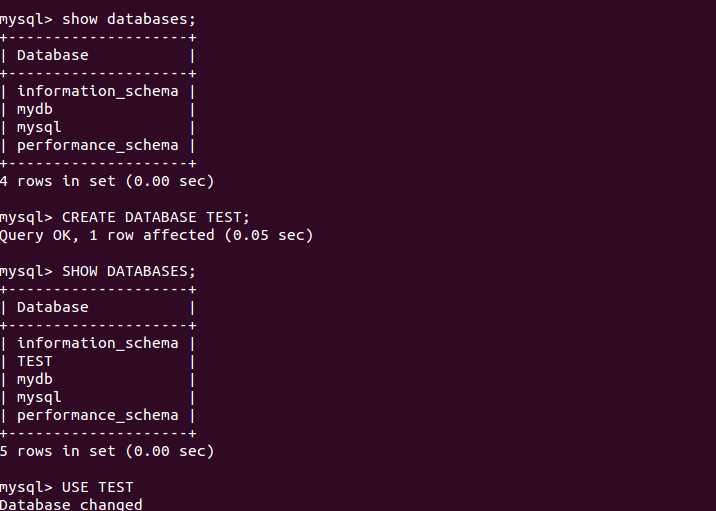Click performance_schema in the four-row table
716x511 pixels.
tap(97, 145)
